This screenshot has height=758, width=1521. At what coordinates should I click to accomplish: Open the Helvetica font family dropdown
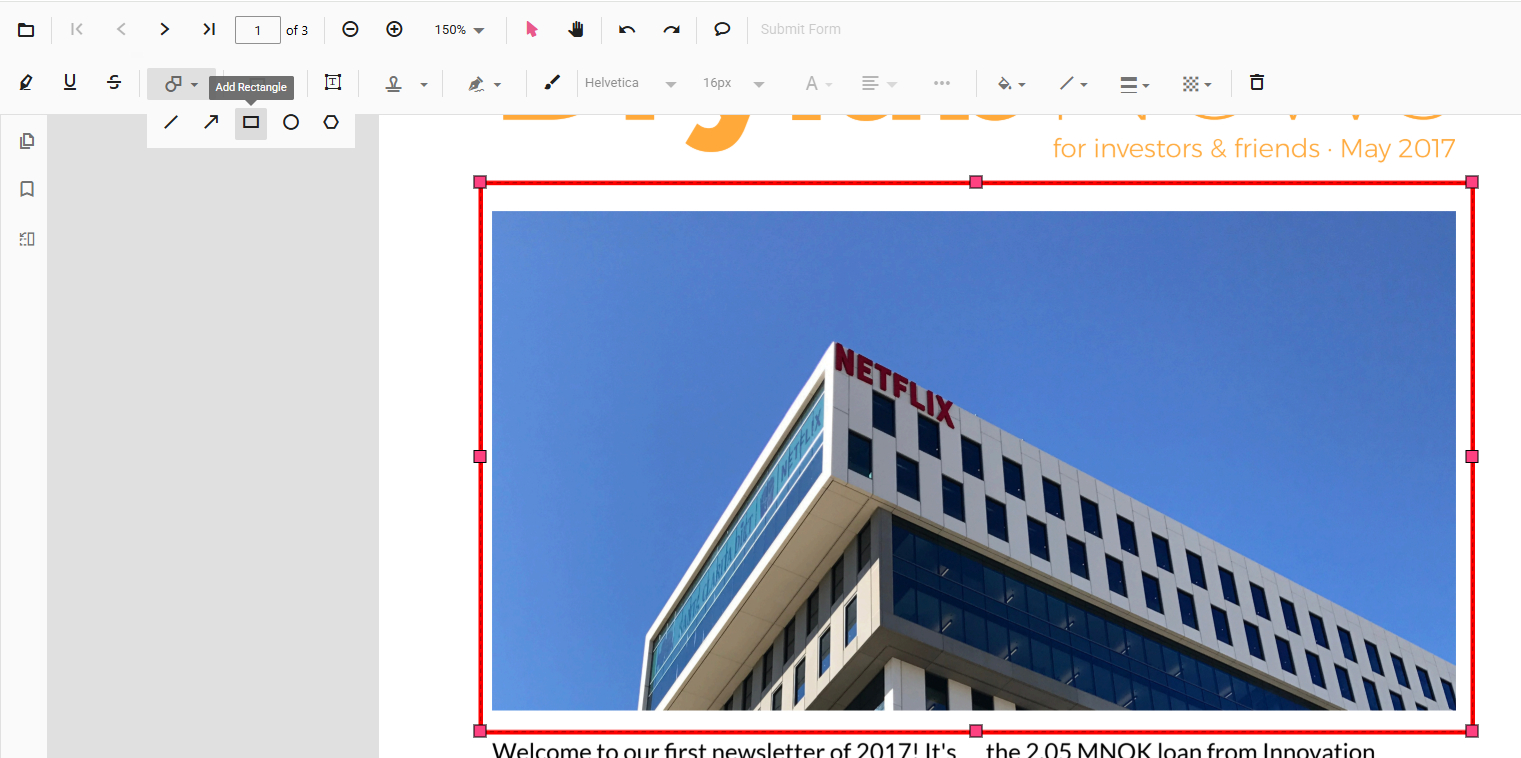pyautogui.click(x=630, y=83)
